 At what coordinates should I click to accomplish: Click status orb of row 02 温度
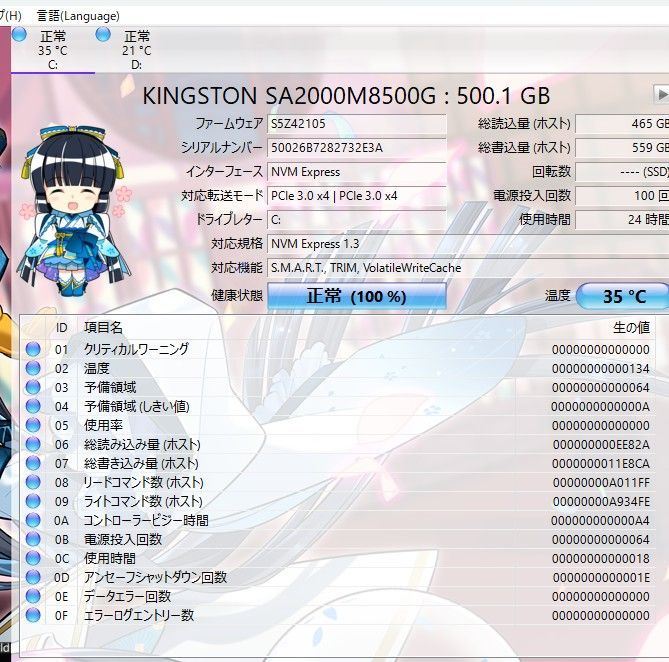pos(33,368)
